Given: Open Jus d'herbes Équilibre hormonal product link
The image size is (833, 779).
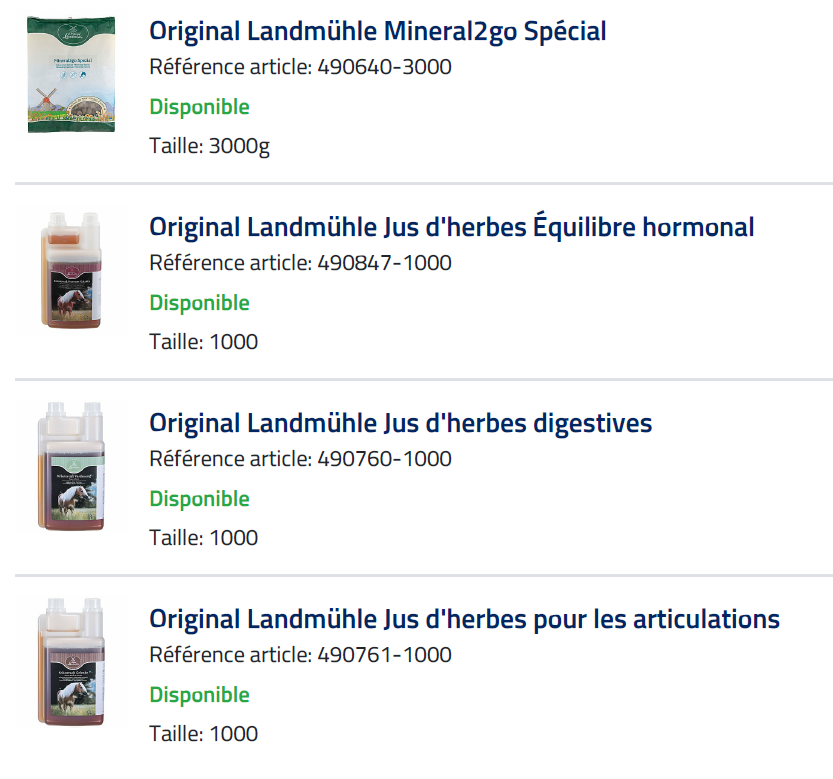Looking at the screenshot, I should pos(451,227).
